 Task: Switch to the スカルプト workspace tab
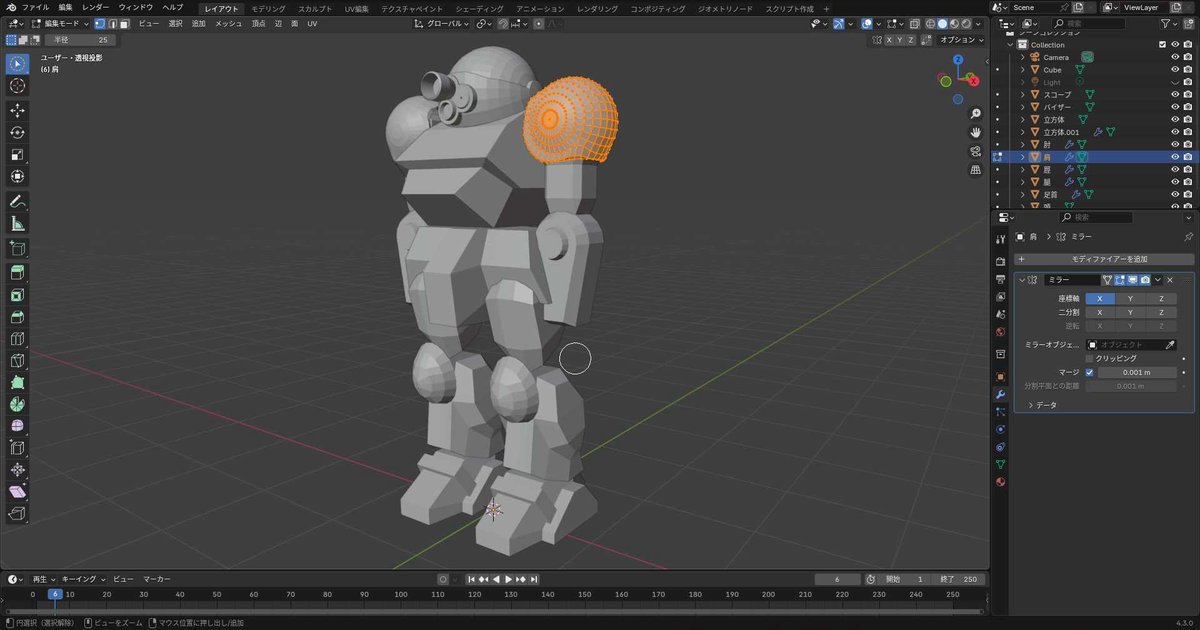(315, 8)
